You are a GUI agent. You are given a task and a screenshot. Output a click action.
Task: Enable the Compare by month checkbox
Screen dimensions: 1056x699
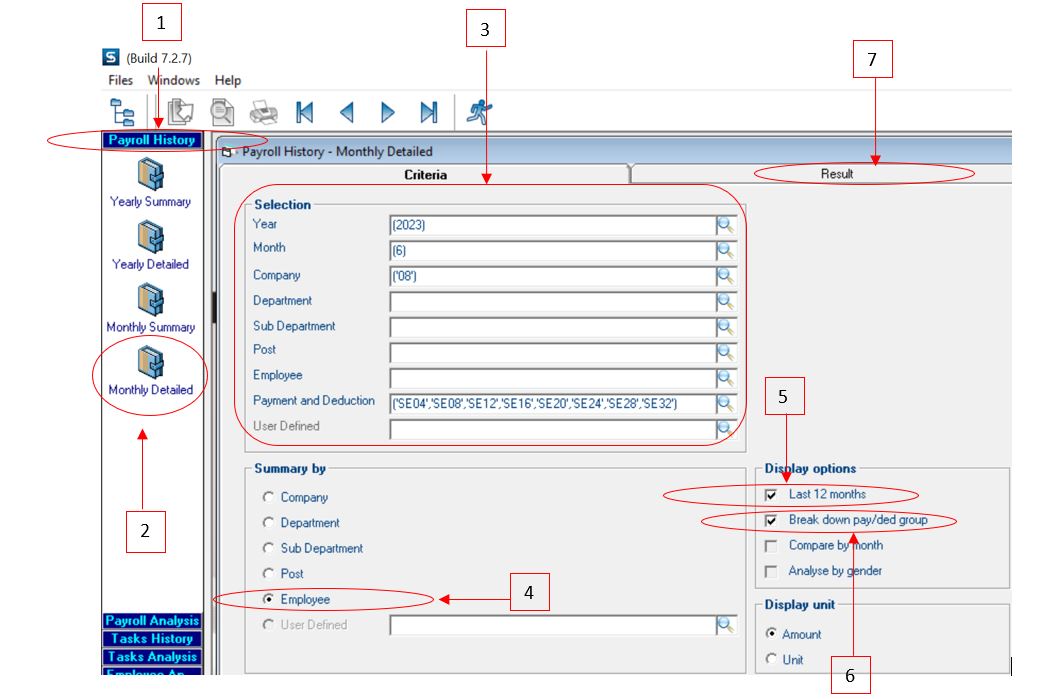pyautogui.click(x=771, y=546)
